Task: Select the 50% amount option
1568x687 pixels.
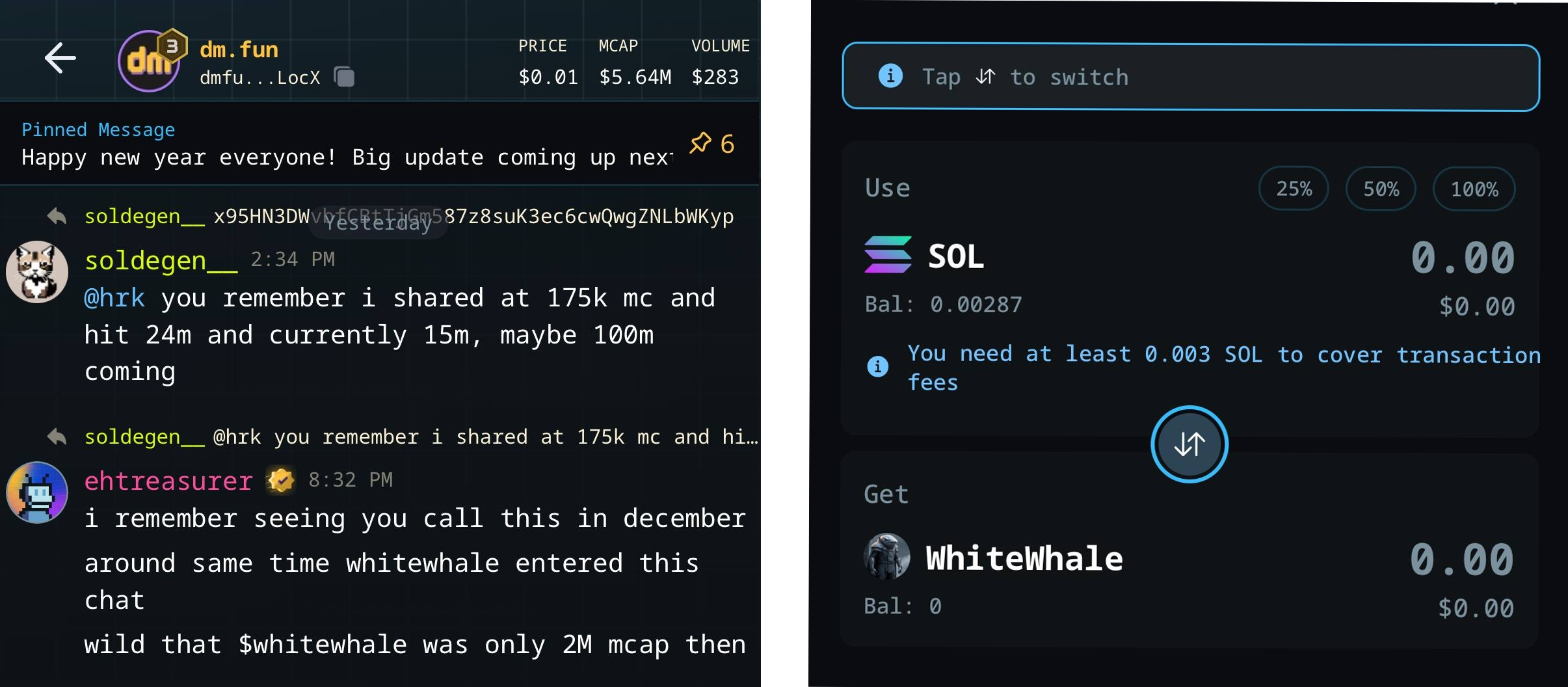Action: click(1379, 188)
